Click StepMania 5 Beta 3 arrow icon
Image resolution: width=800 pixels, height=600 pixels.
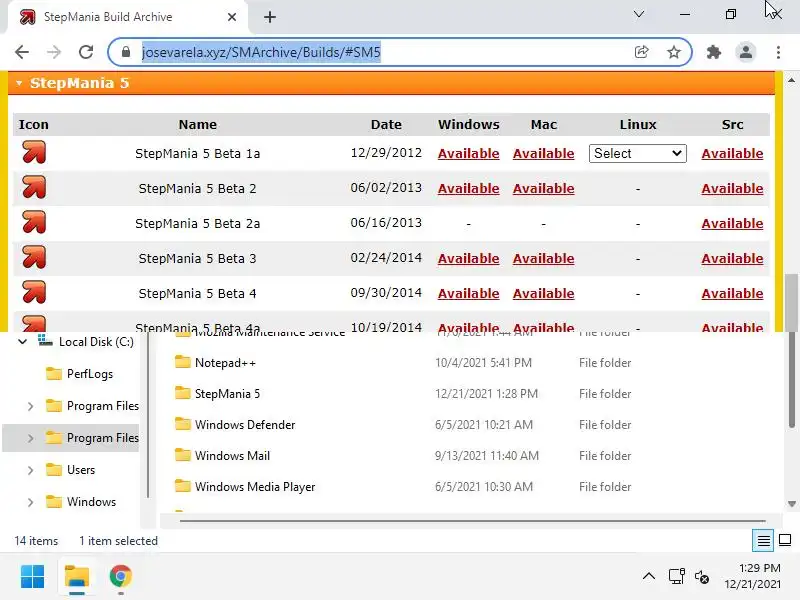(34, 258)
